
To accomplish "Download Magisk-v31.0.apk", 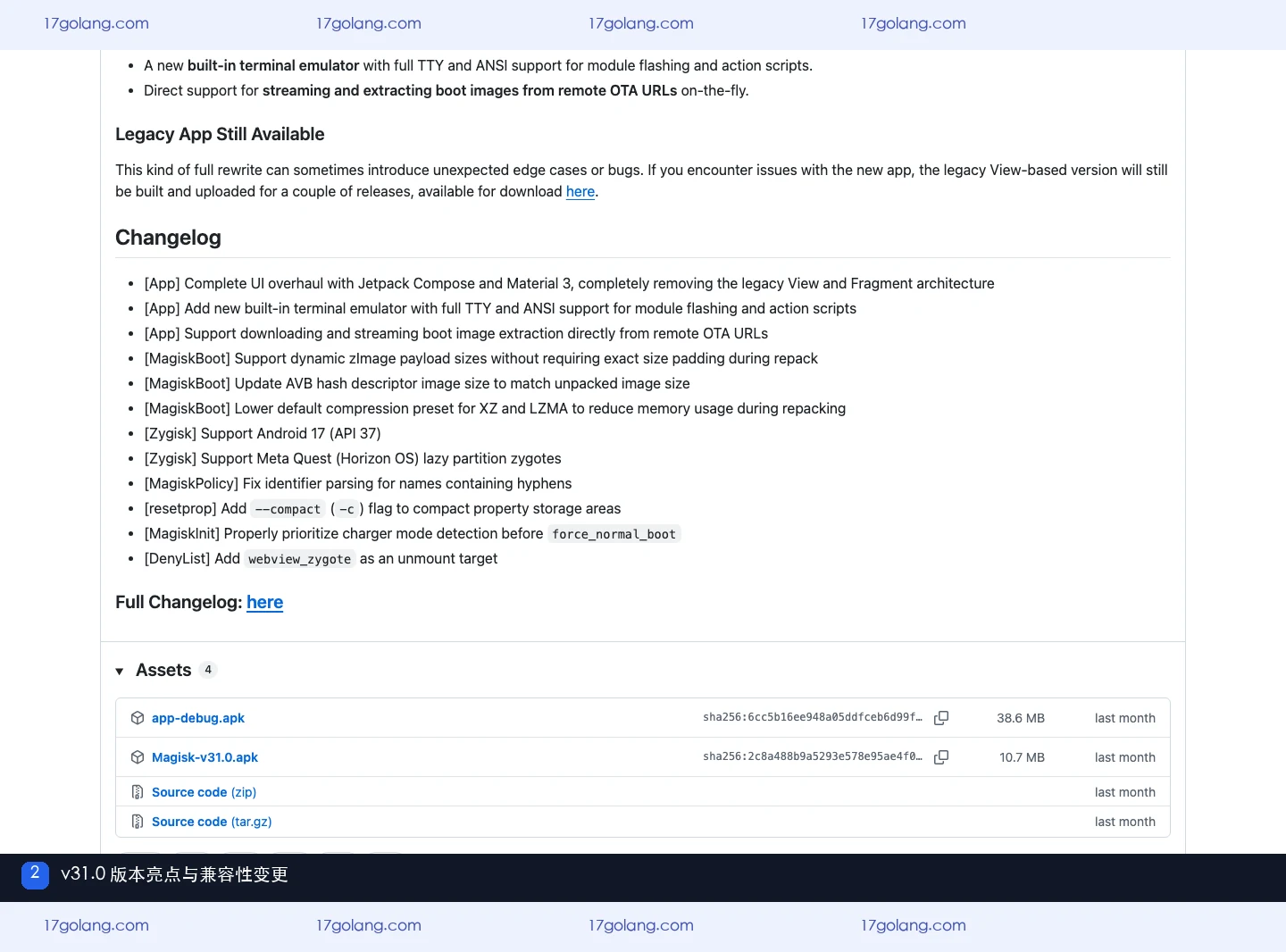I will click(x=205, y=757).
